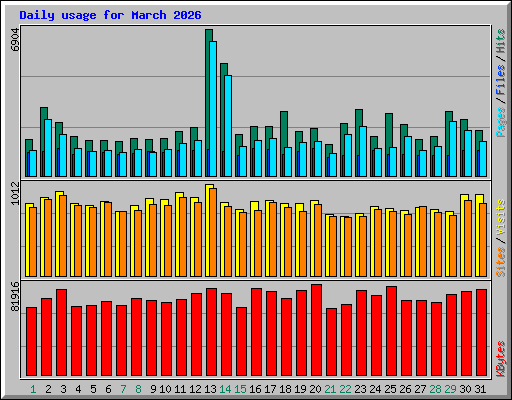
Task: Click the KBytes legend label
Action: tap(501, 359)
